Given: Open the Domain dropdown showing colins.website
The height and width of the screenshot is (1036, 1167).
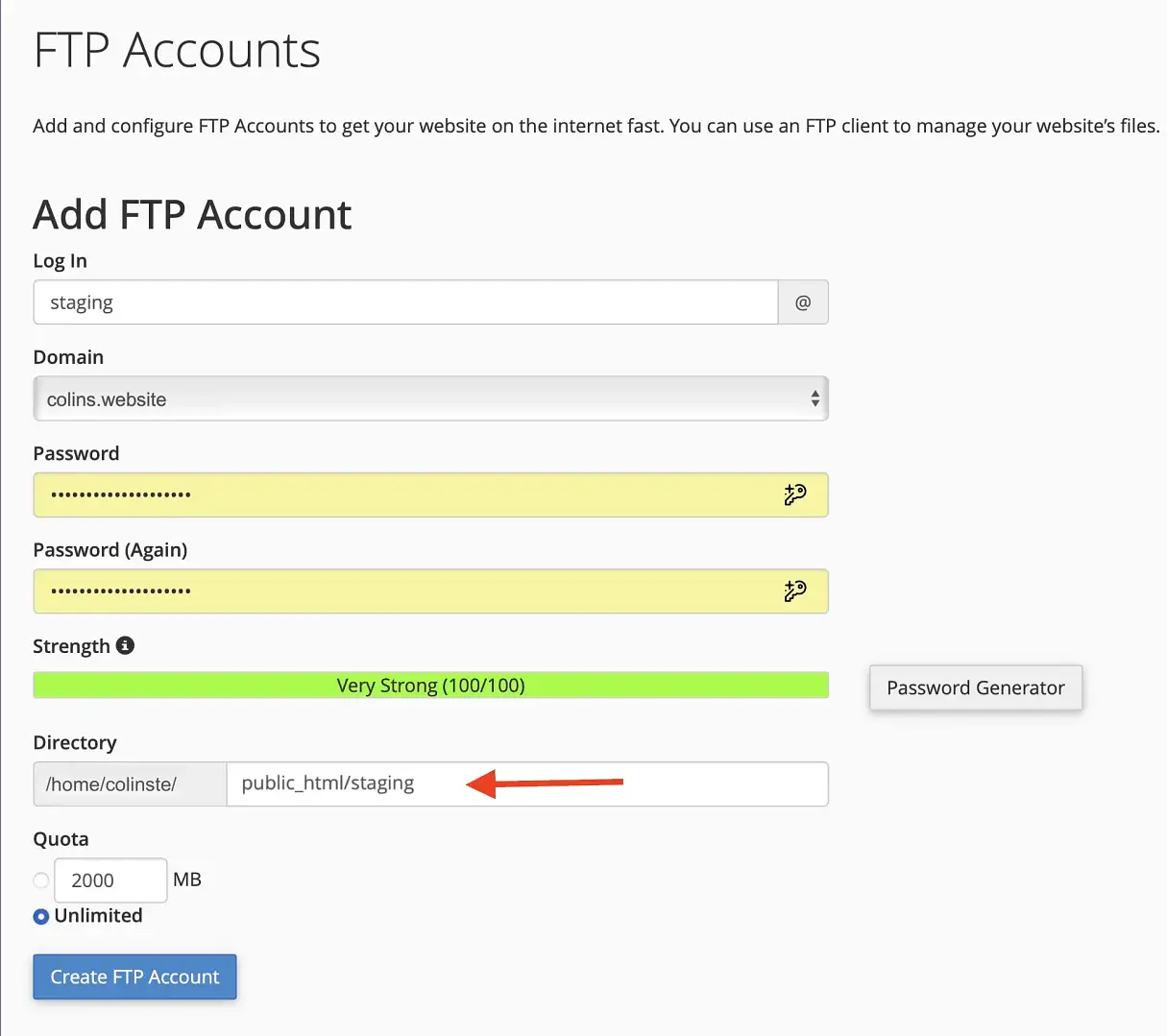Looking at the screenshot, I should point(430,398).
